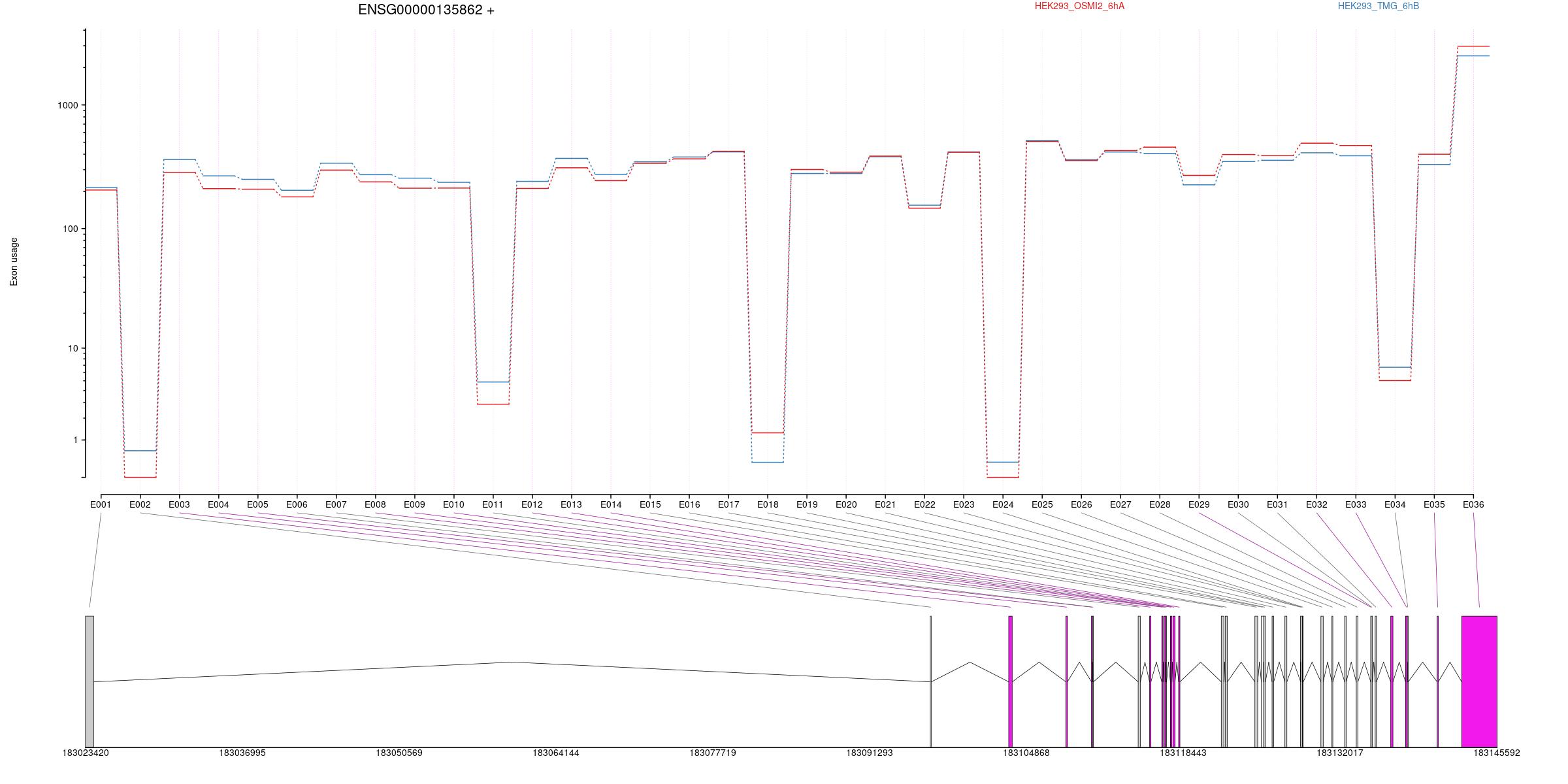The height and width of the screenshot is (784, 1568).
Task: Select exon label E021
Action: tap(885, 504)
